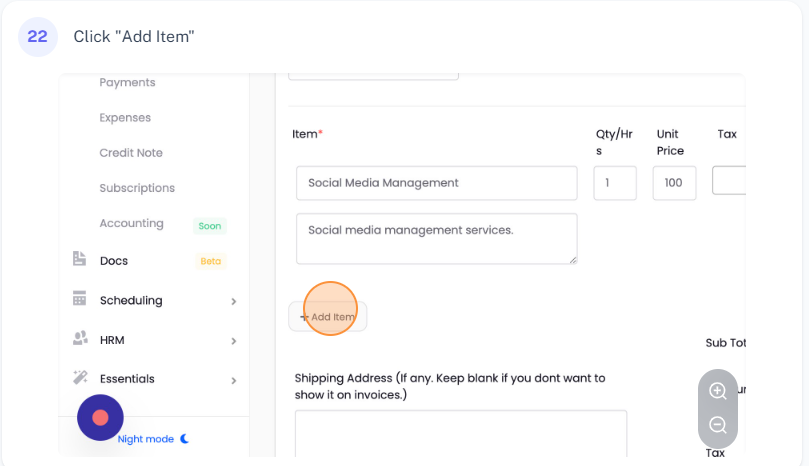Image resolution: width=809 pixels, height=466 pixels.
Task: Click the Add Item button
Action: coord(328,317)
